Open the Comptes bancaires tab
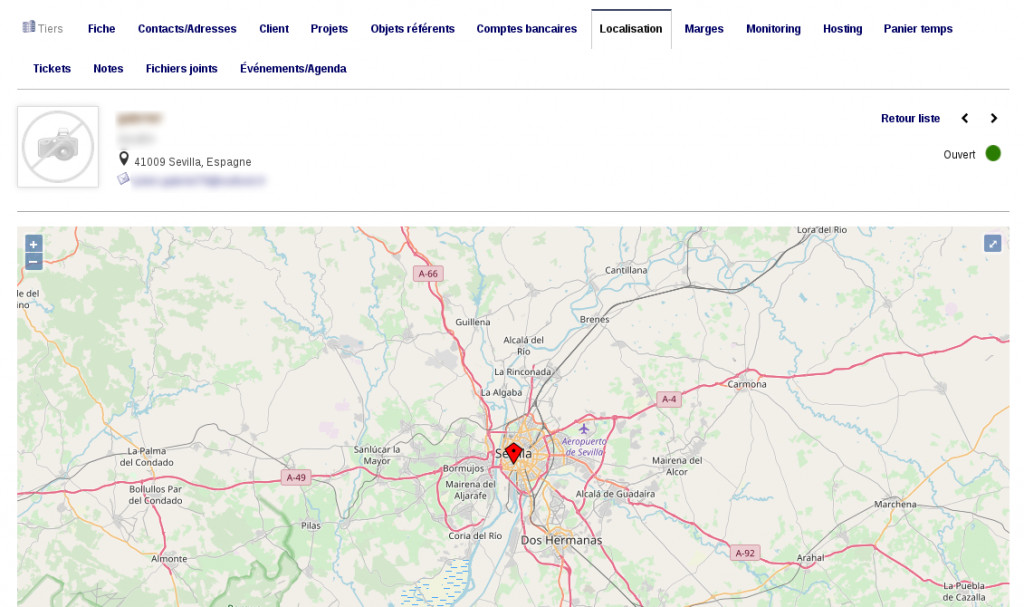1024x607 pixels. pyautogui.click(x=526, y=29)
